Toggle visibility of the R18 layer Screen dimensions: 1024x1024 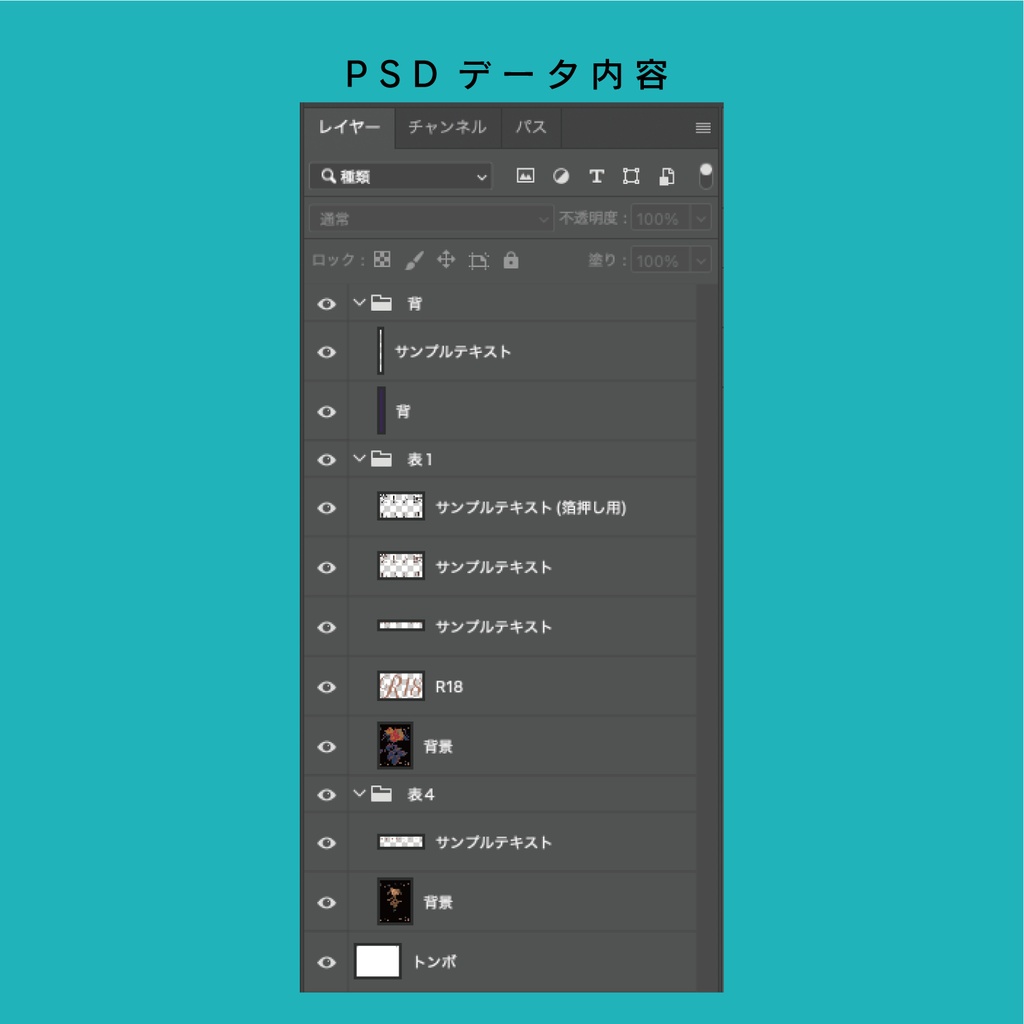coord(327,687)
